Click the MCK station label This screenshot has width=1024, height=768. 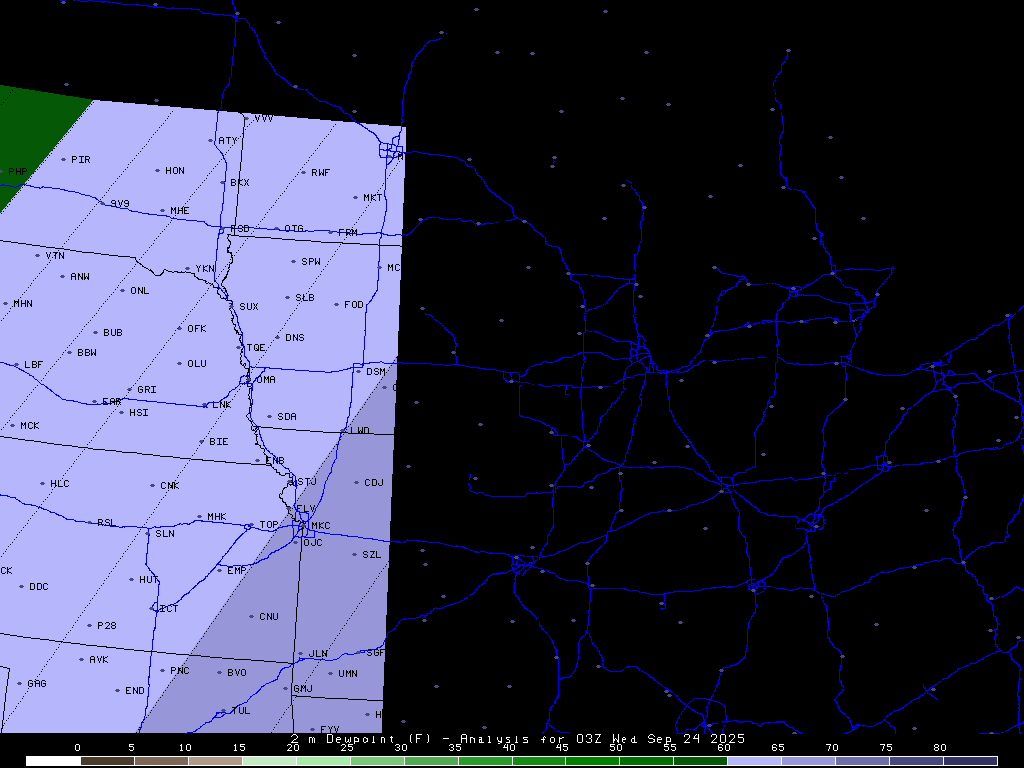pos(30,425)
